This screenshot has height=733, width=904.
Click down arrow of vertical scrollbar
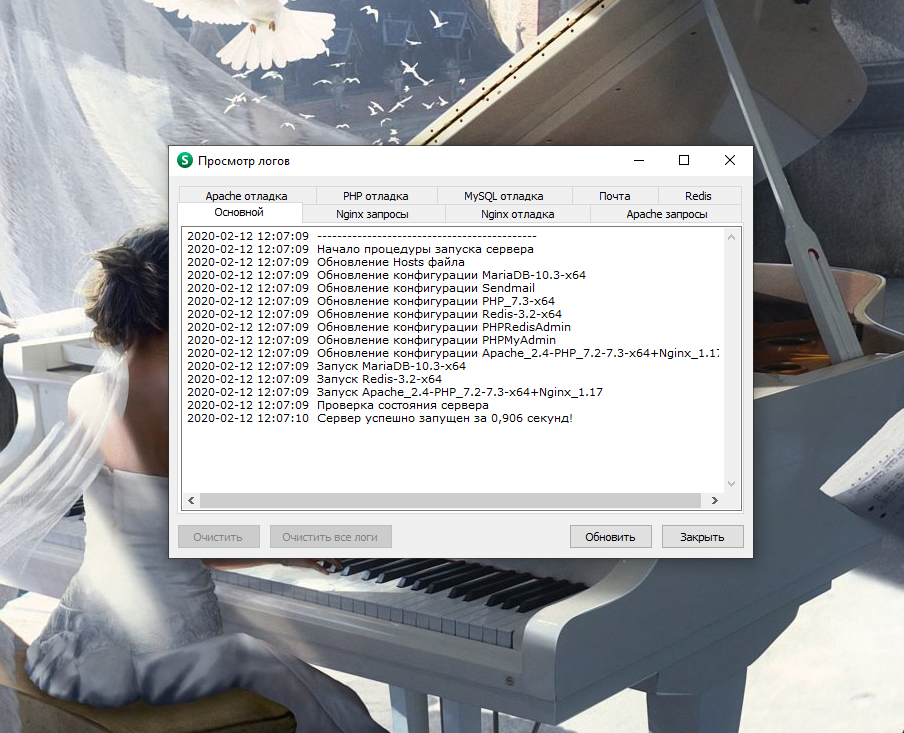coord(731,484)
